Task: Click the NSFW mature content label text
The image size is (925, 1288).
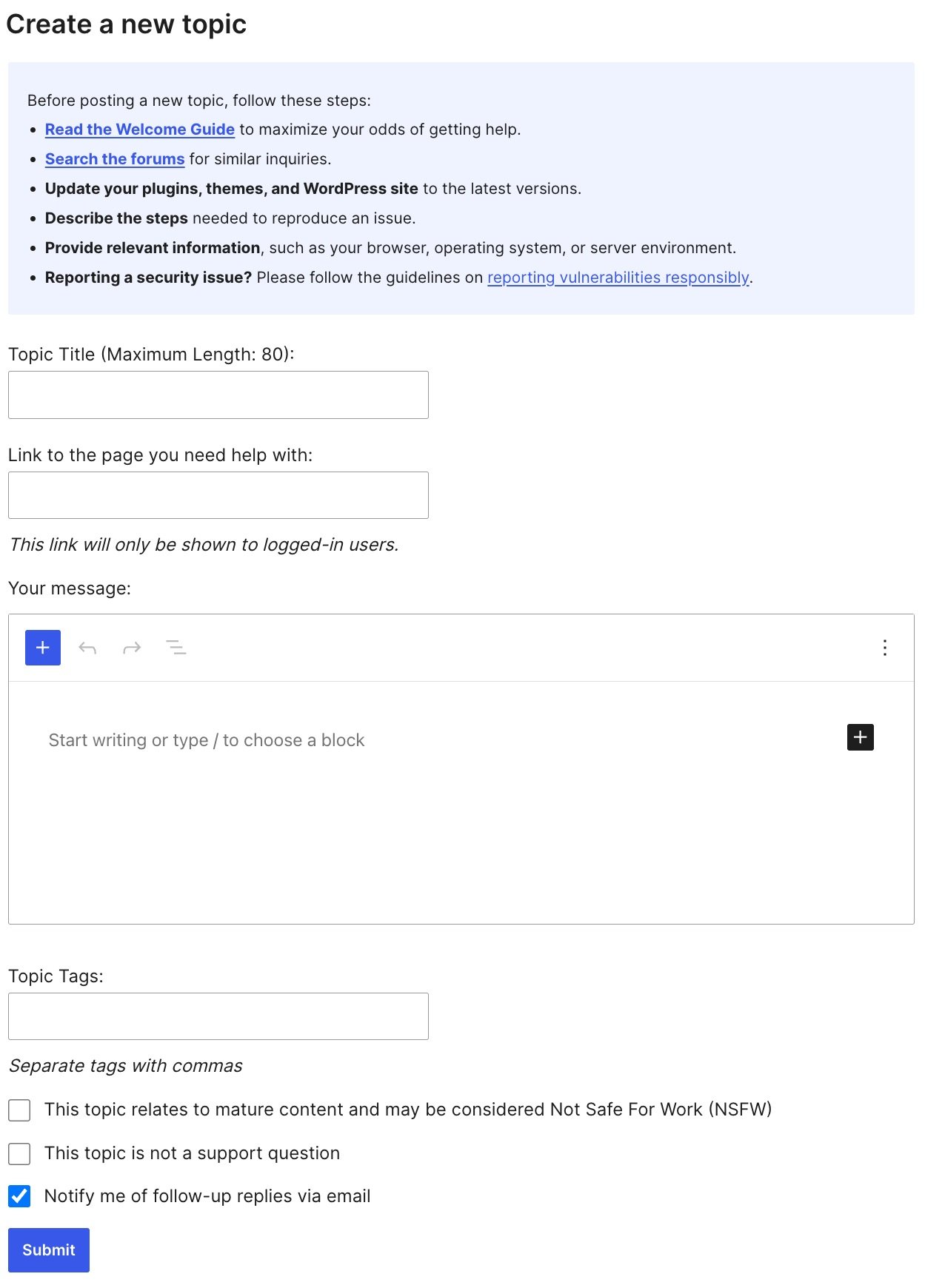Action: click(407, 1110)
